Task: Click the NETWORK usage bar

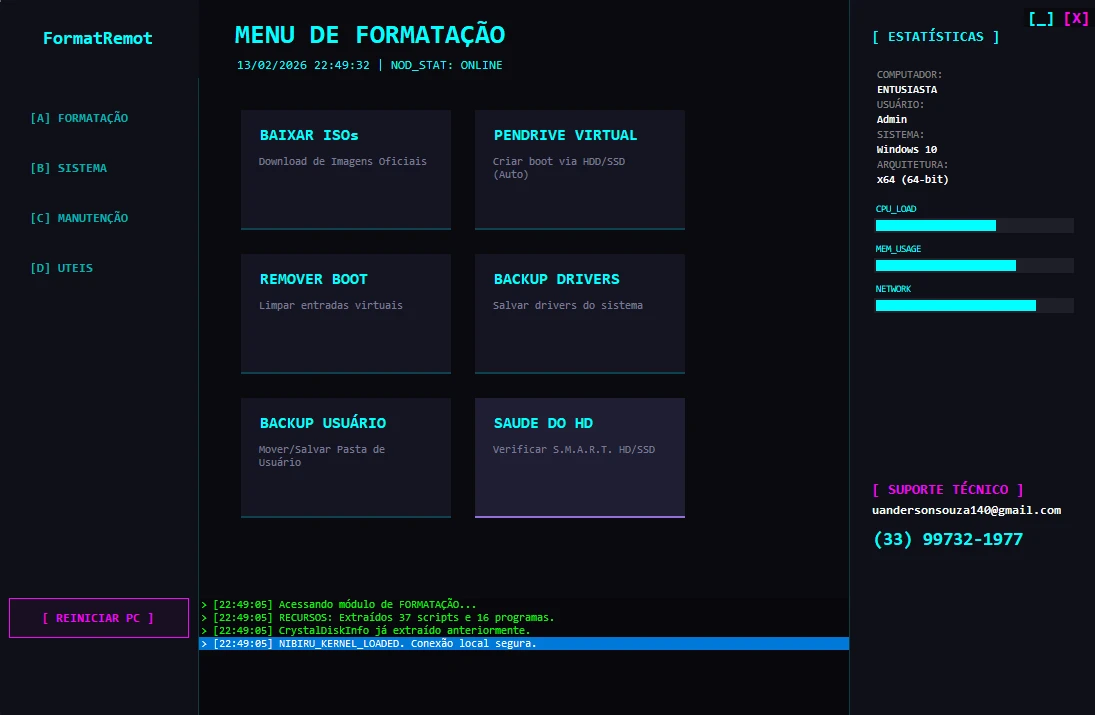Action: click(974, 305)
